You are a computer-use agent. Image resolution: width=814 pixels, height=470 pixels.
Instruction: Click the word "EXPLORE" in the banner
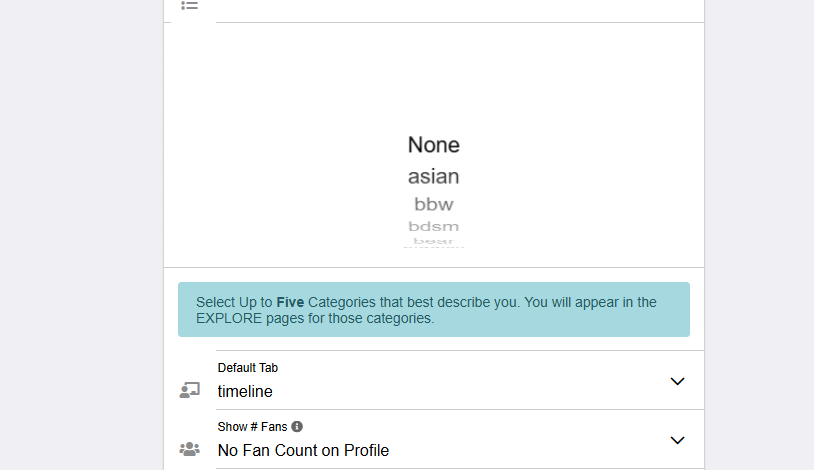tap(229, 319)
